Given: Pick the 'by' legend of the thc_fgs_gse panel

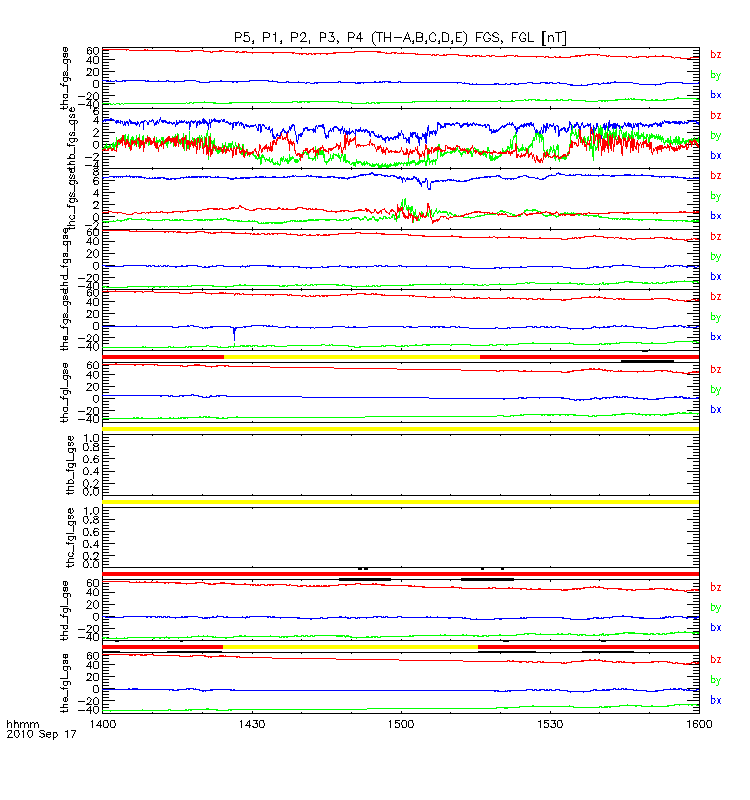Looking at the screenshot, I should (x=715, y=196).
